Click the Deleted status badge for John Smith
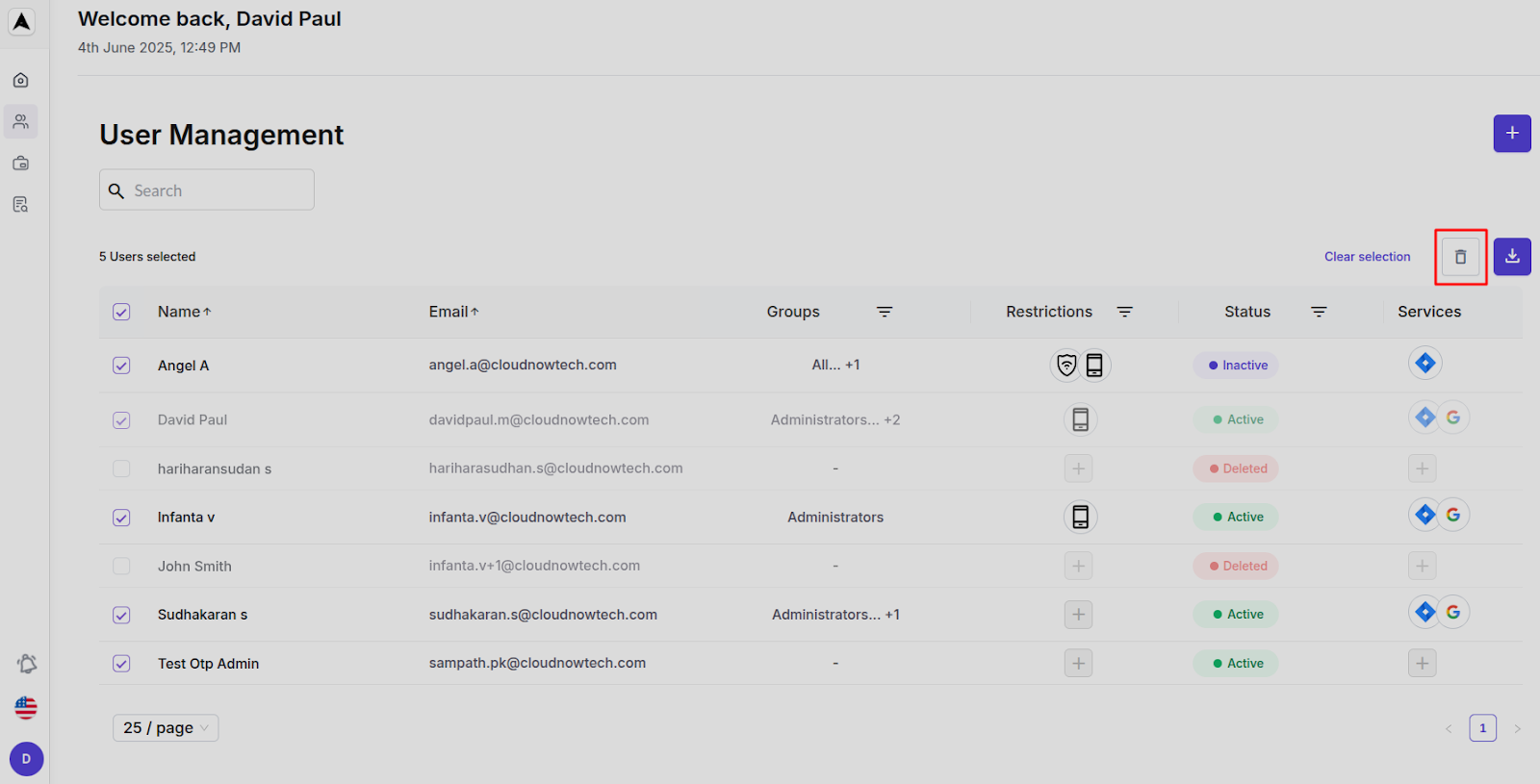1540x784 pixels. tap(1236, 566)
